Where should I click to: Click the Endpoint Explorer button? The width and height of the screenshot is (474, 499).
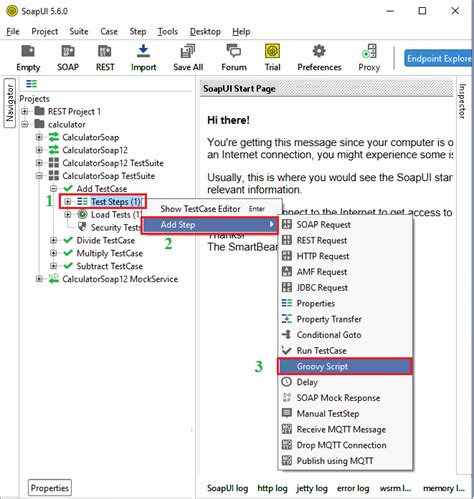(439, 59)
